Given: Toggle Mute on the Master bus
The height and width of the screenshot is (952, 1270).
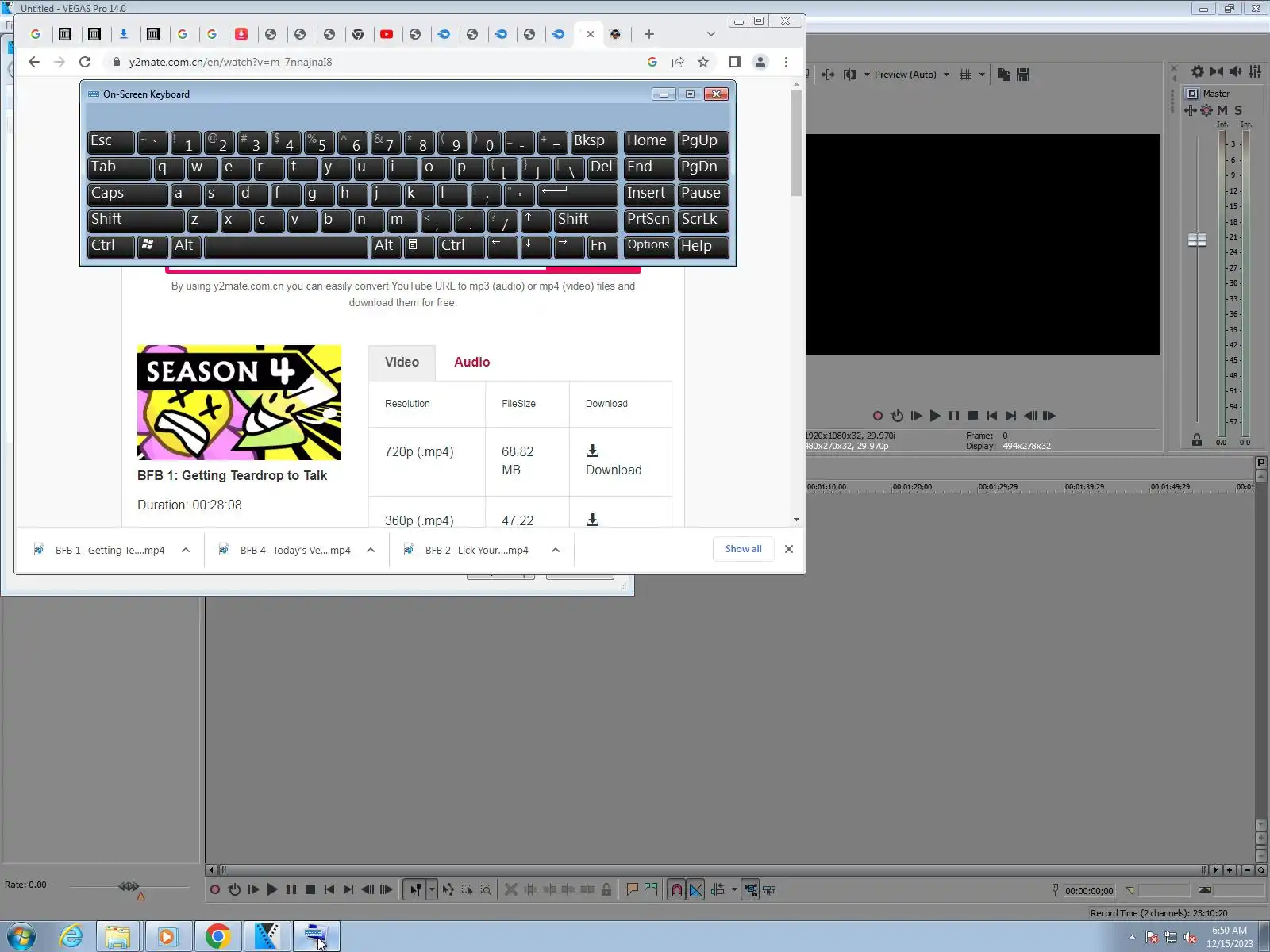Looking at the screenshot, I should pos(1222,110).
